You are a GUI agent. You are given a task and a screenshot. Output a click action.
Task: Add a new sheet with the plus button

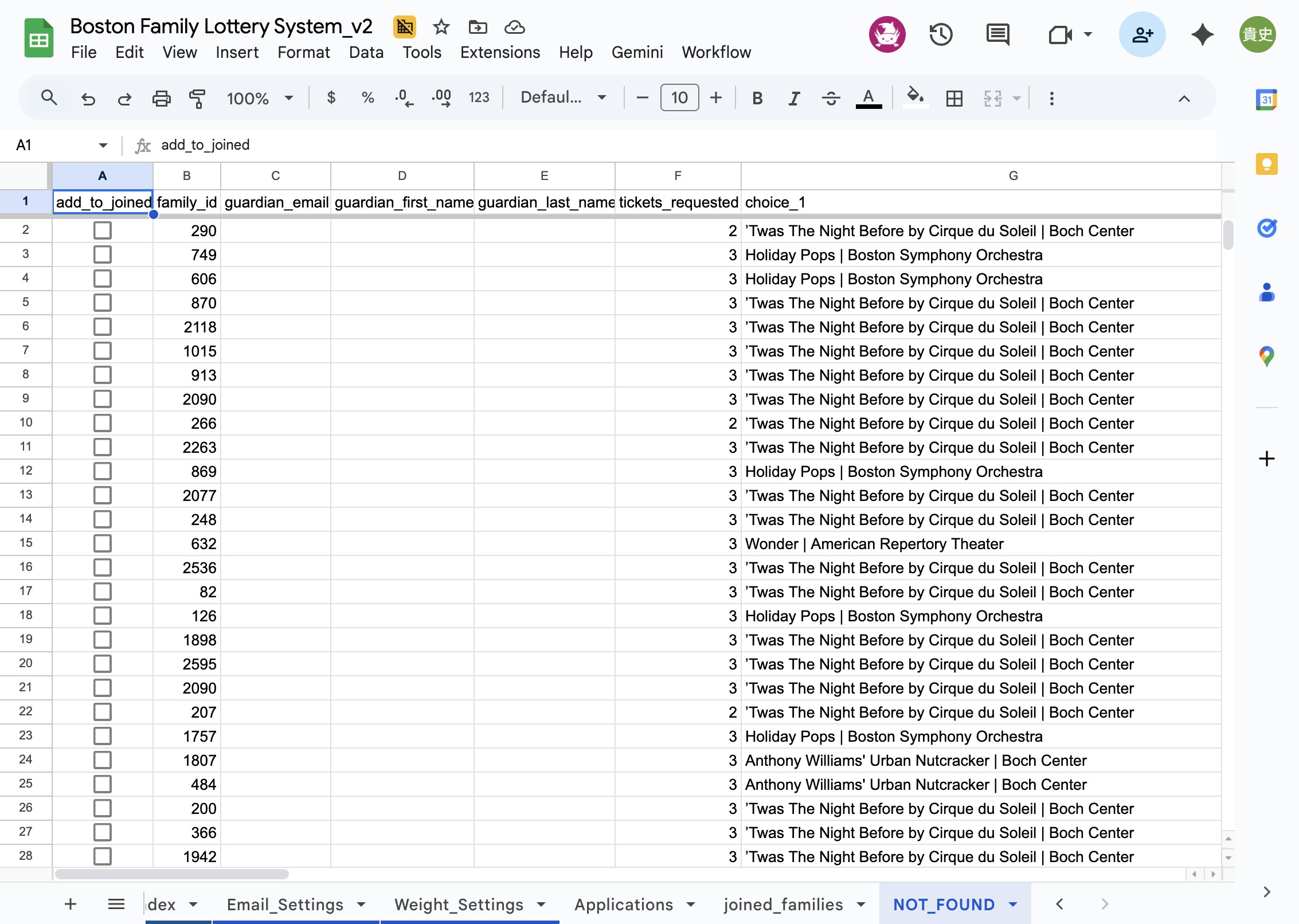pos(70,905)
